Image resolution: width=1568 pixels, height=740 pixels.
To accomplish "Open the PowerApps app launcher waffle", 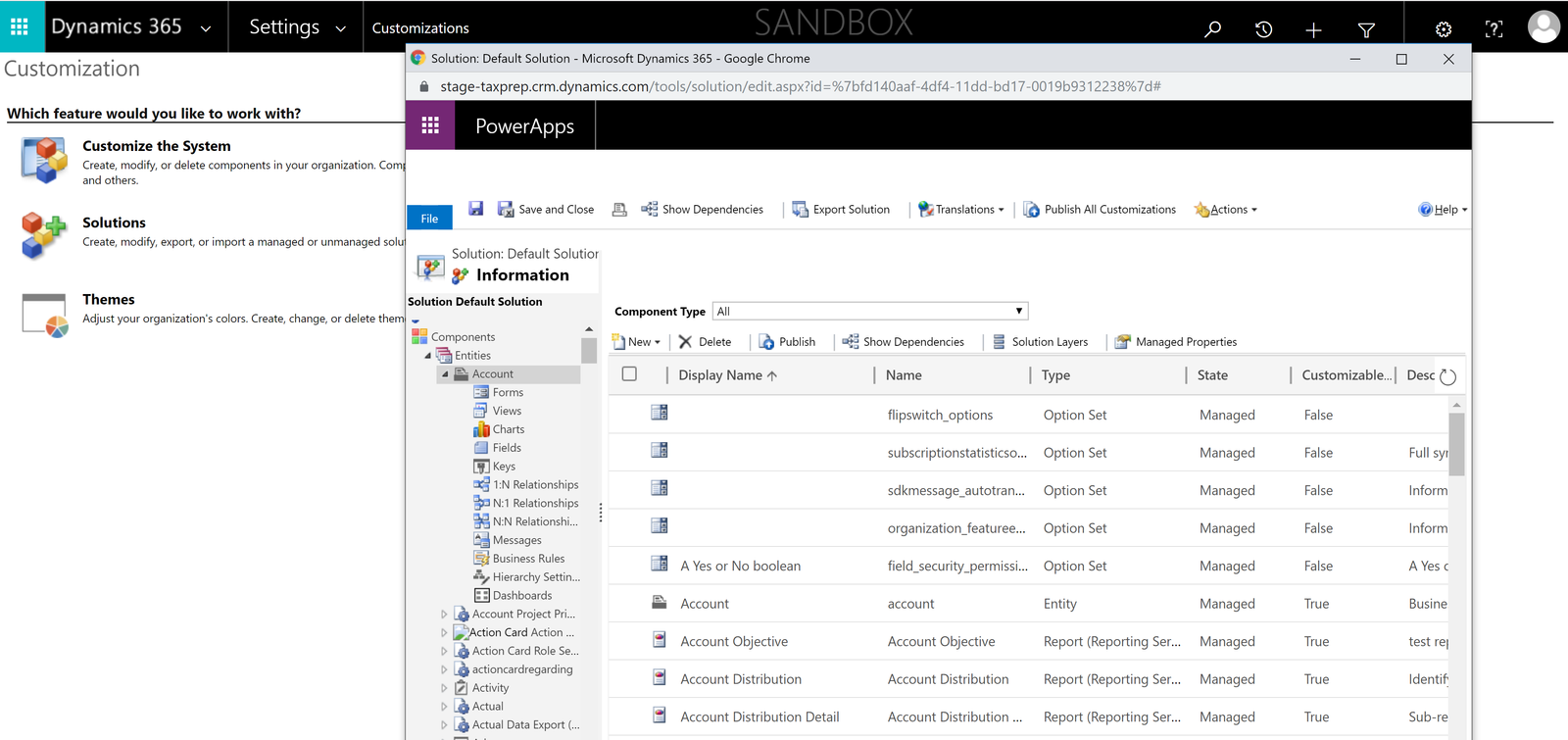I will click(430, 125).
